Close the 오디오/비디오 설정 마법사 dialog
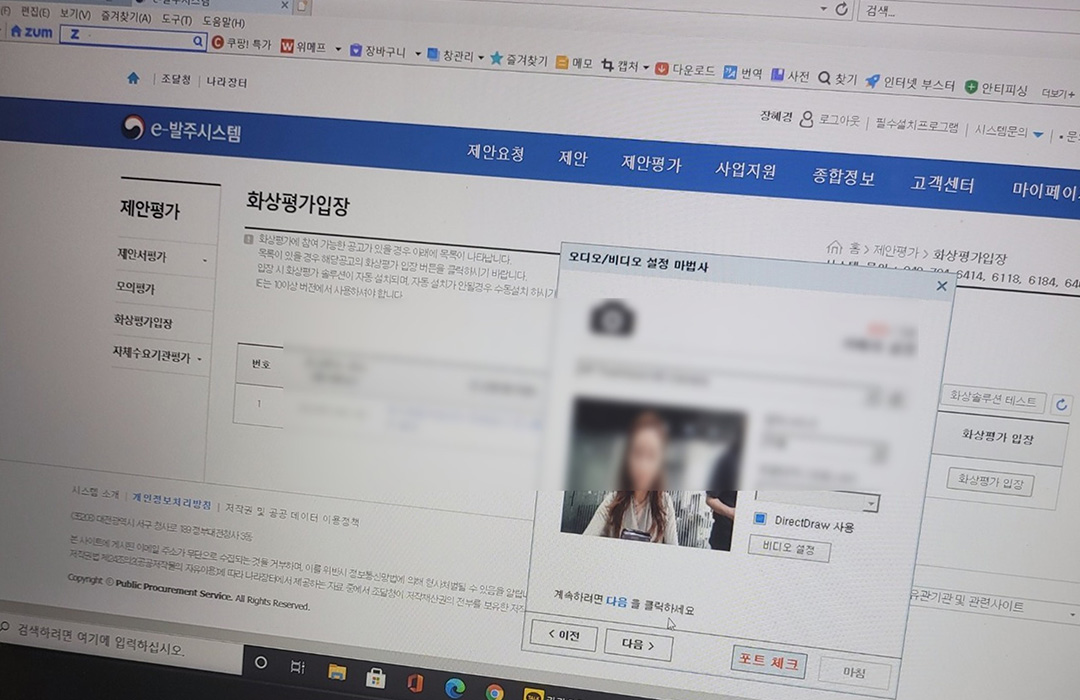 [942, 286]
